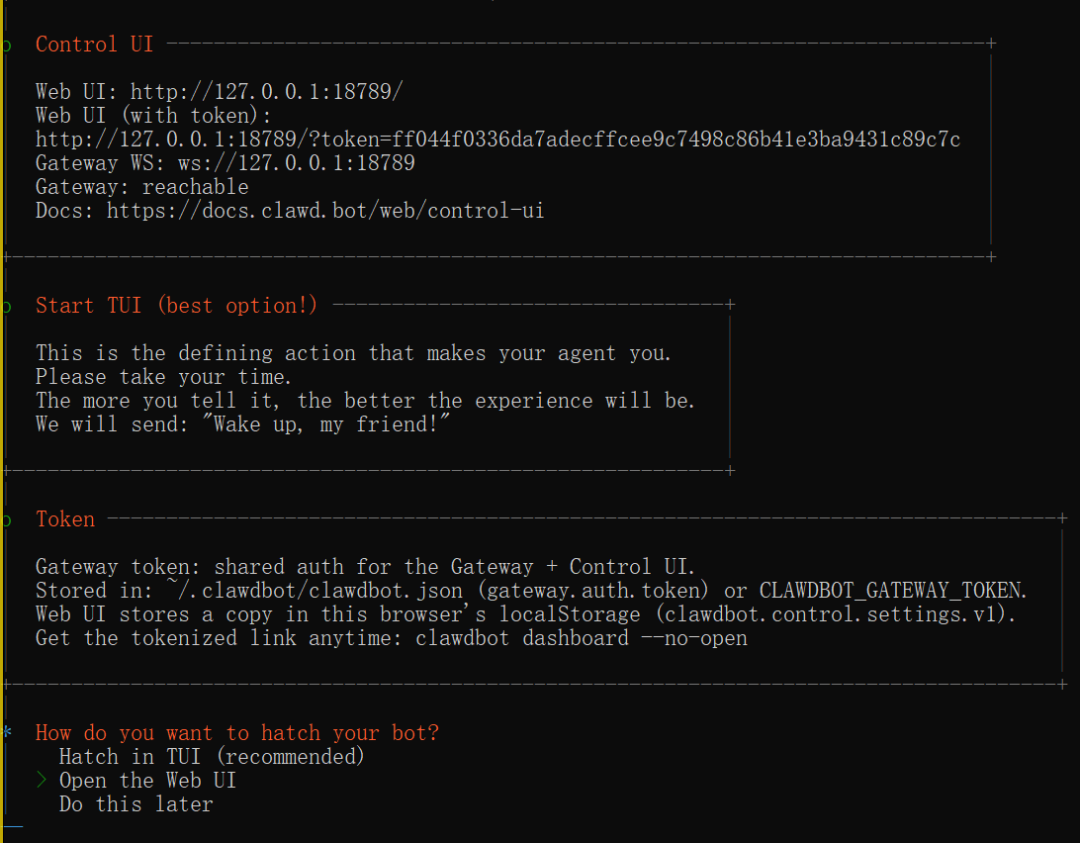Click the CLAWDBOT_GATEWAY_TOKEN variable name

coord(892,591)
